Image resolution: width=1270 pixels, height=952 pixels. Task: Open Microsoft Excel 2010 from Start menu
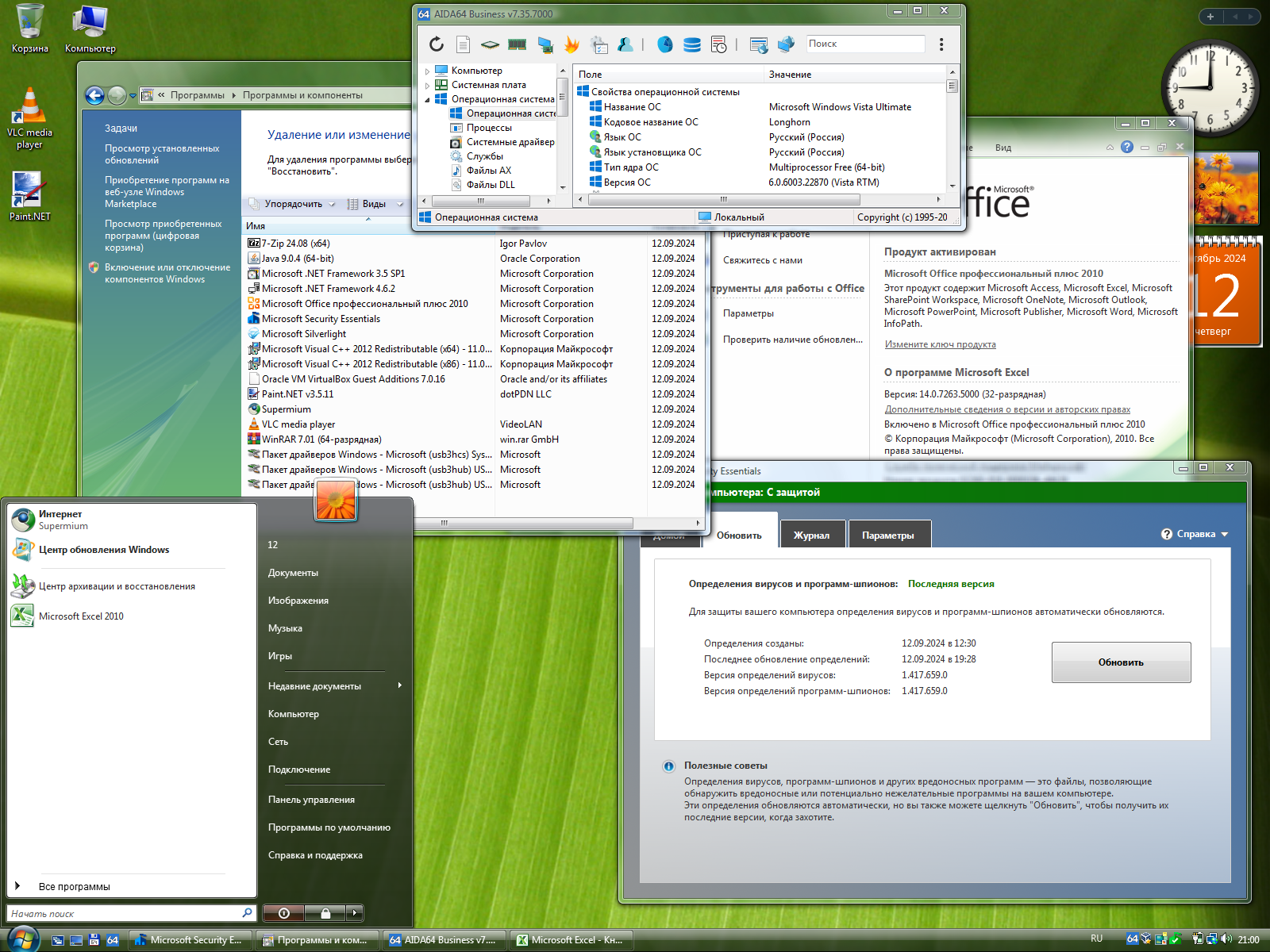(x=67, y=616)
